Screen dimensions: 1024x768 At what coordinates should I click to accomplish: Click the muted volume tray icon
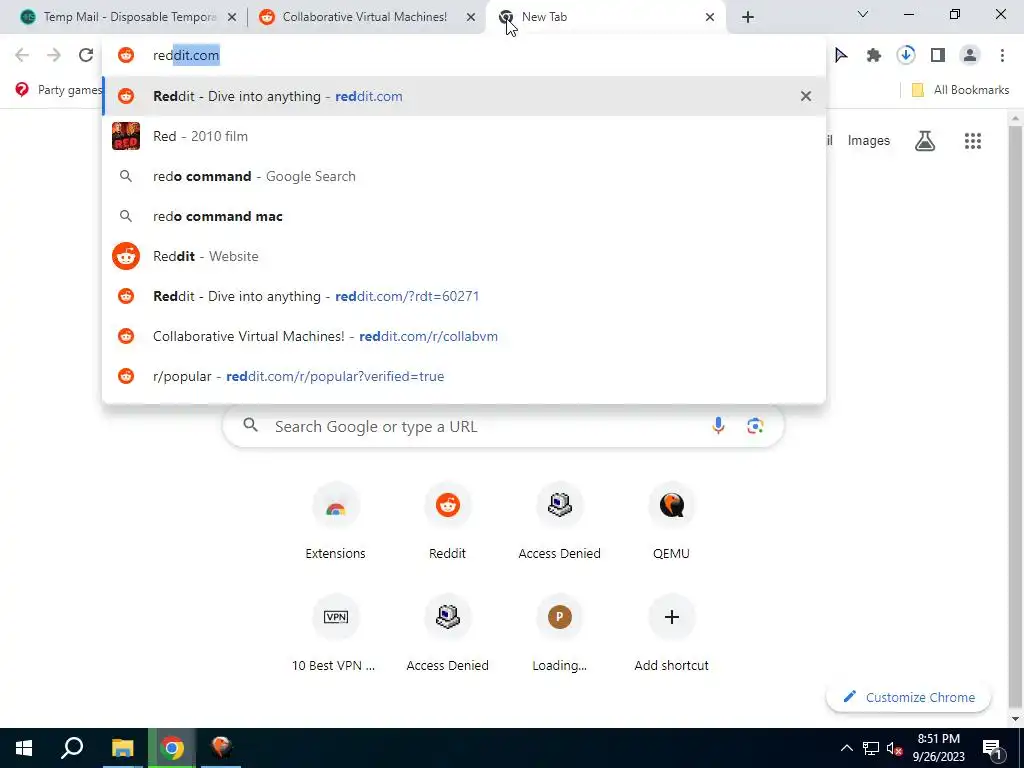click(x=894, y=748)
